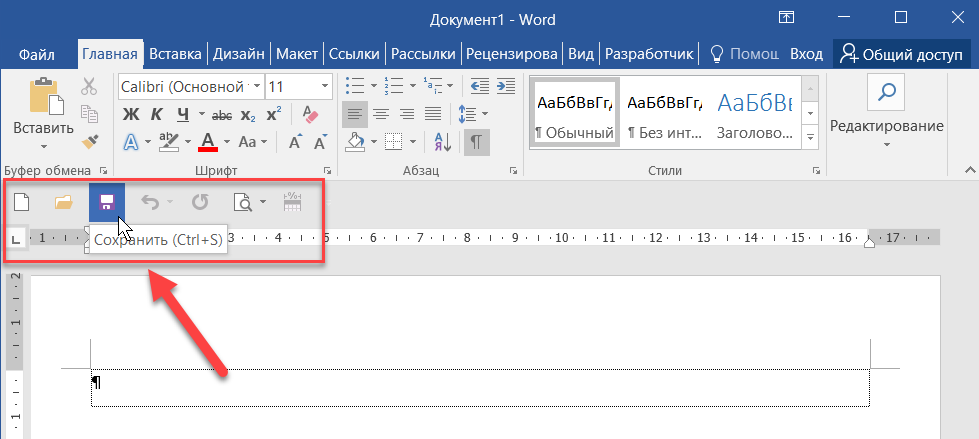Image resolution: width=979 pixels, height=439 pixels.
Task: Click the bulleted list icon
Action: click(x=355, y=86)
